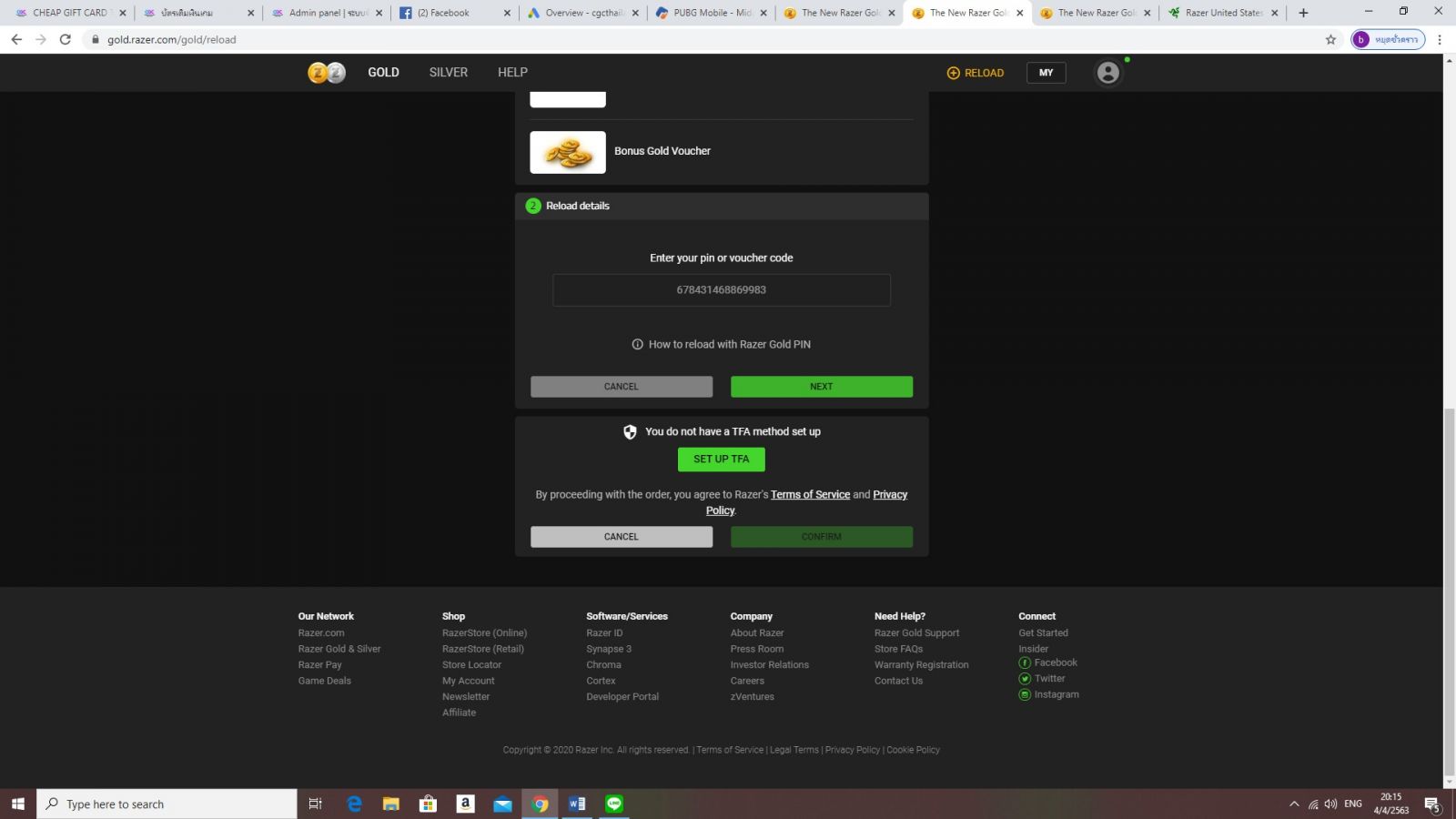The height and width of the screenshot is (819, 1456).
Task: Open Task View in taskbar
Action: pyautogui.click(x=315, y=804)
